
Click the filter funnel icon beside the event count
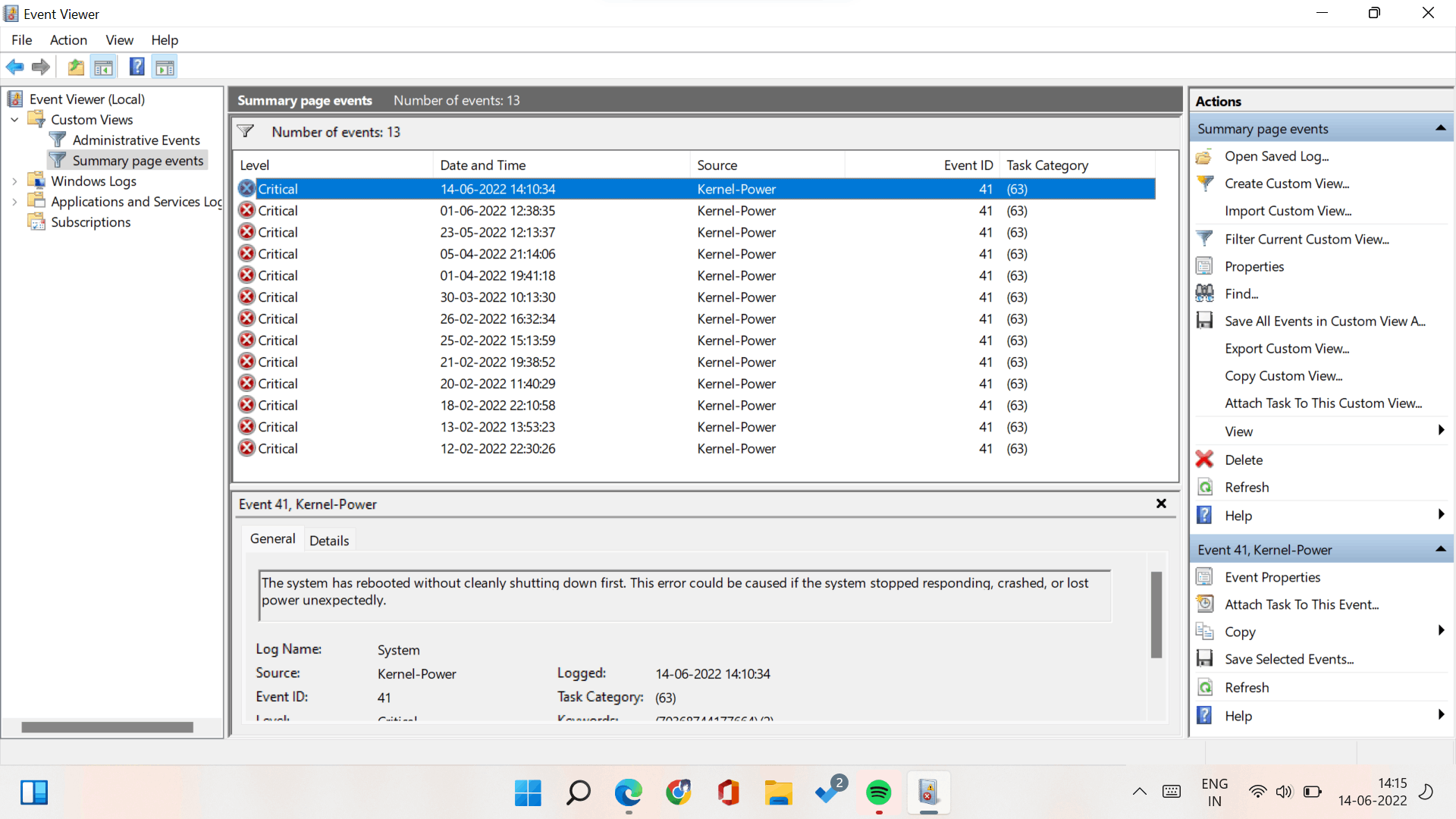(246, 132)
